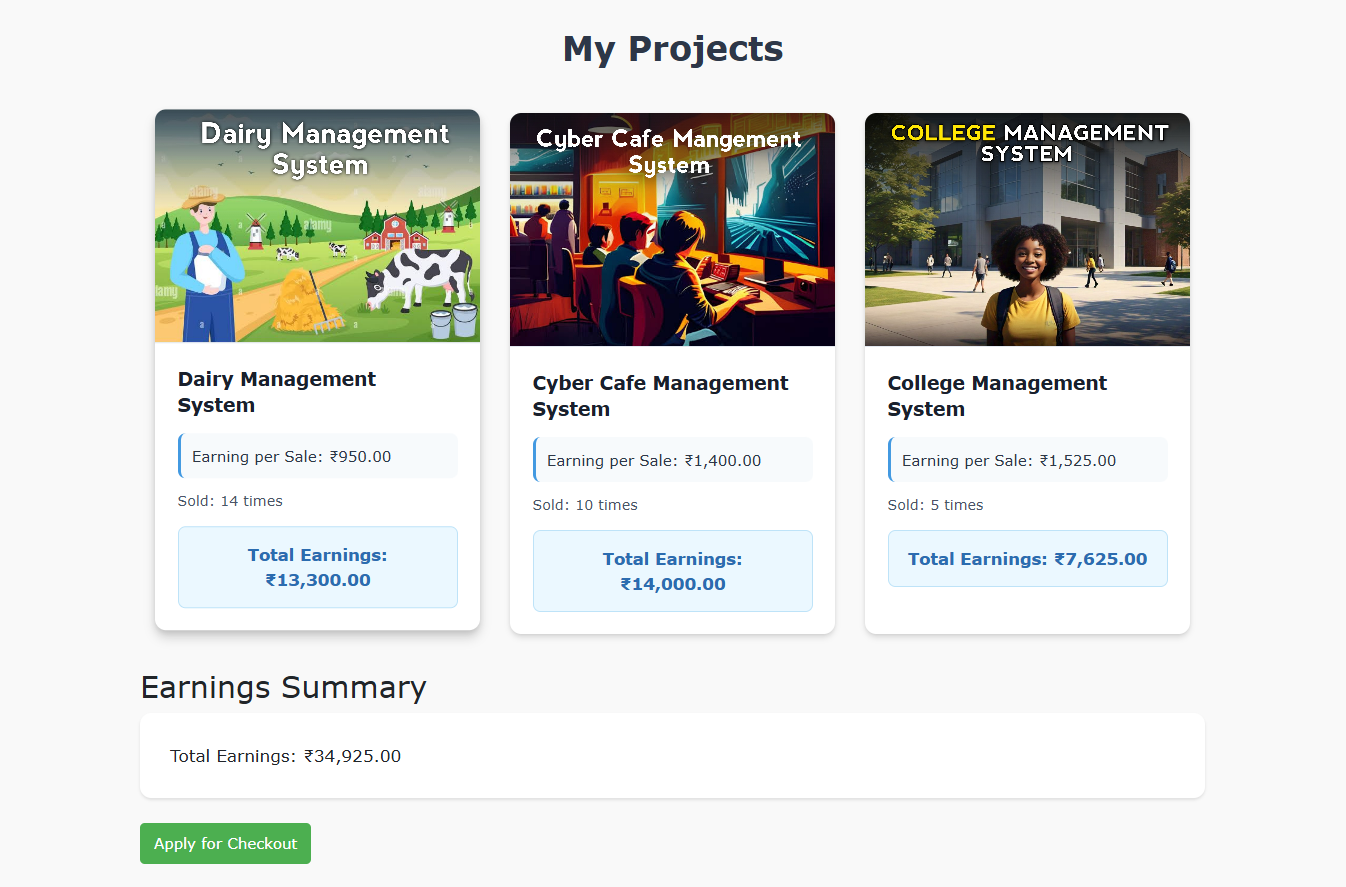Select the Earning per Sale ₹1,400.00 field

coord(672,460)
